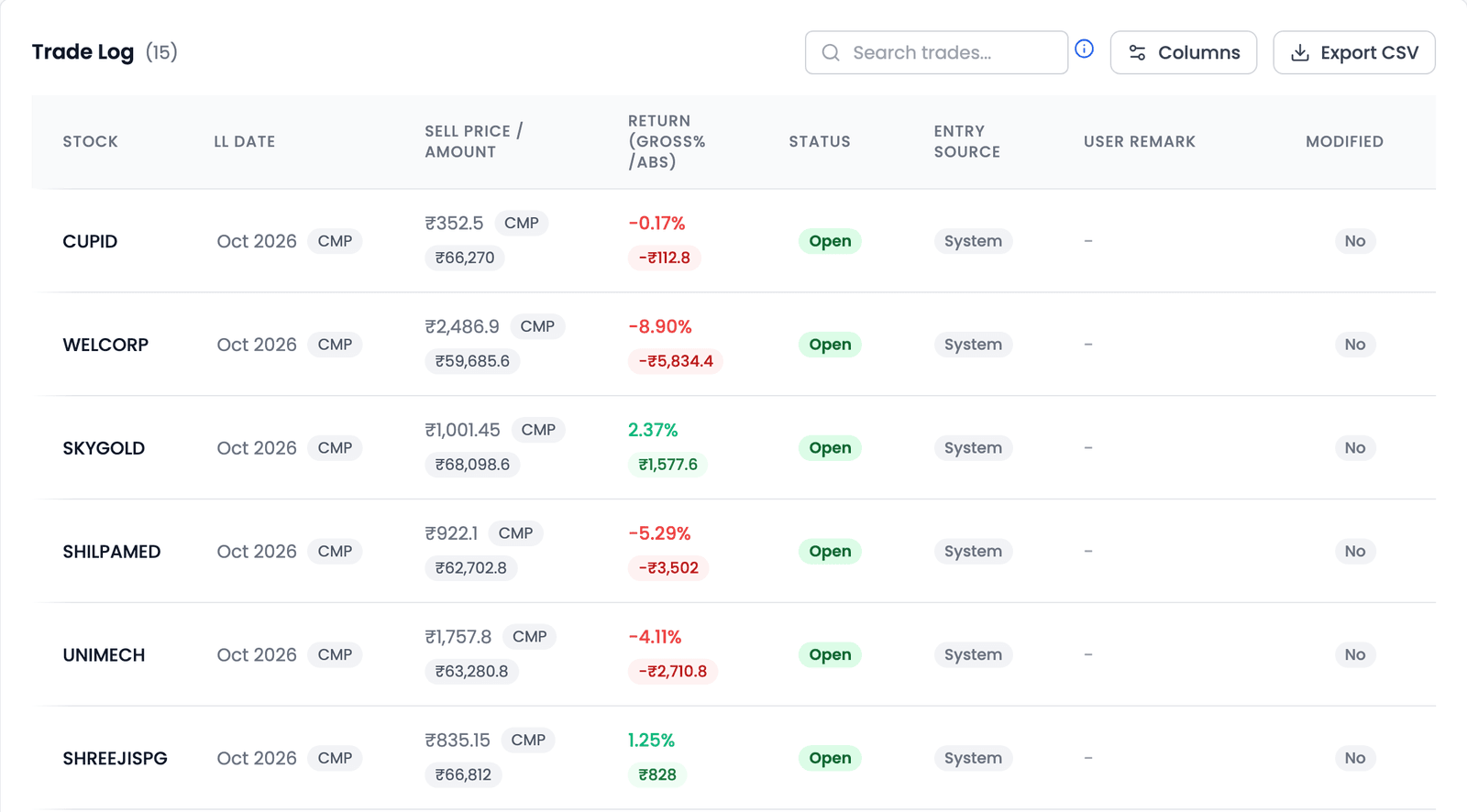Click the System entry source for SHREEJISPG
Image resolution: width=1467 pixels, height=812 pixels.
pyautogui.click(x=973, y=758)
